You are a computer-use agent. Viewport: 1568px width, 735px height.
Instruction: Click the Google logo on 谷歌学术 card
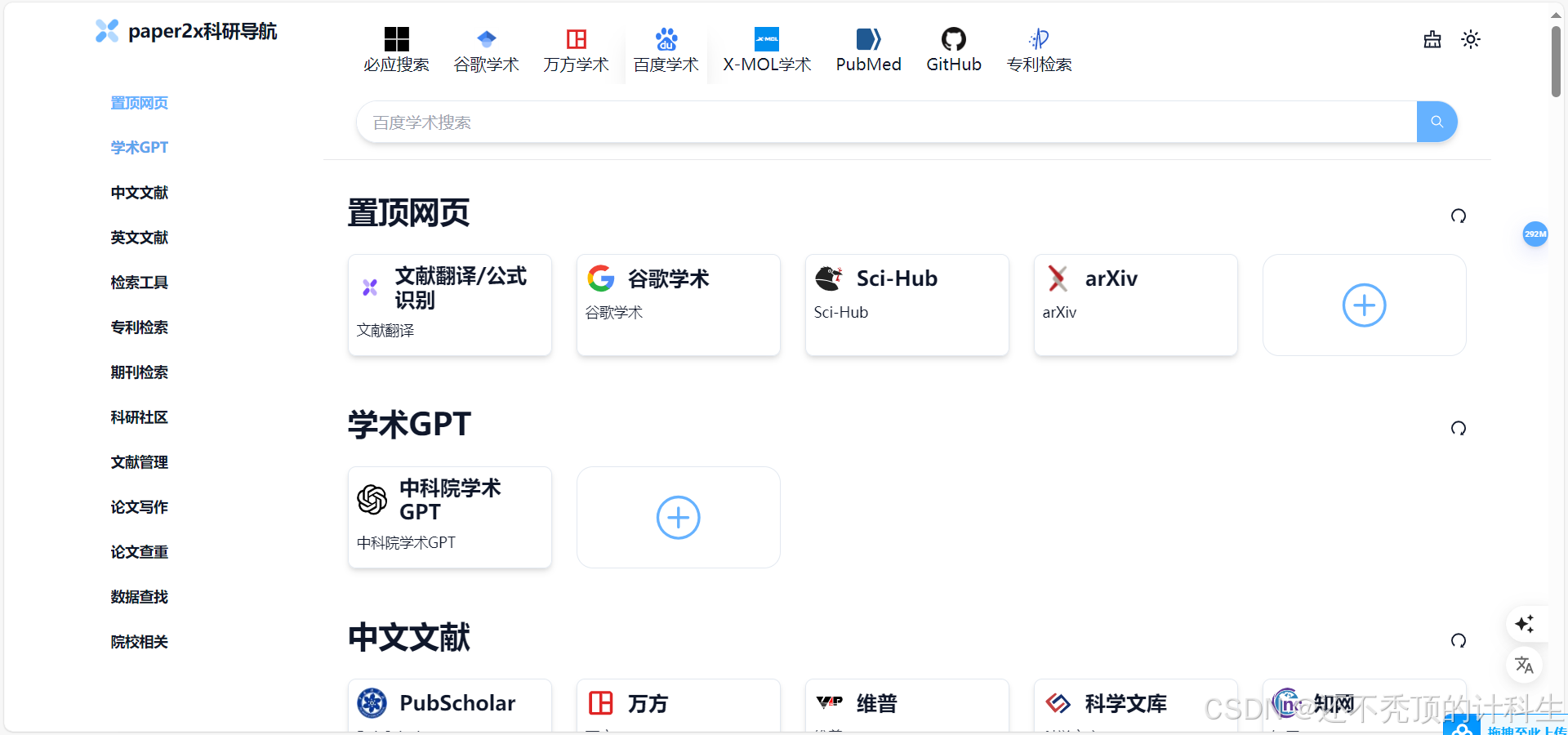tap(601, 278)
